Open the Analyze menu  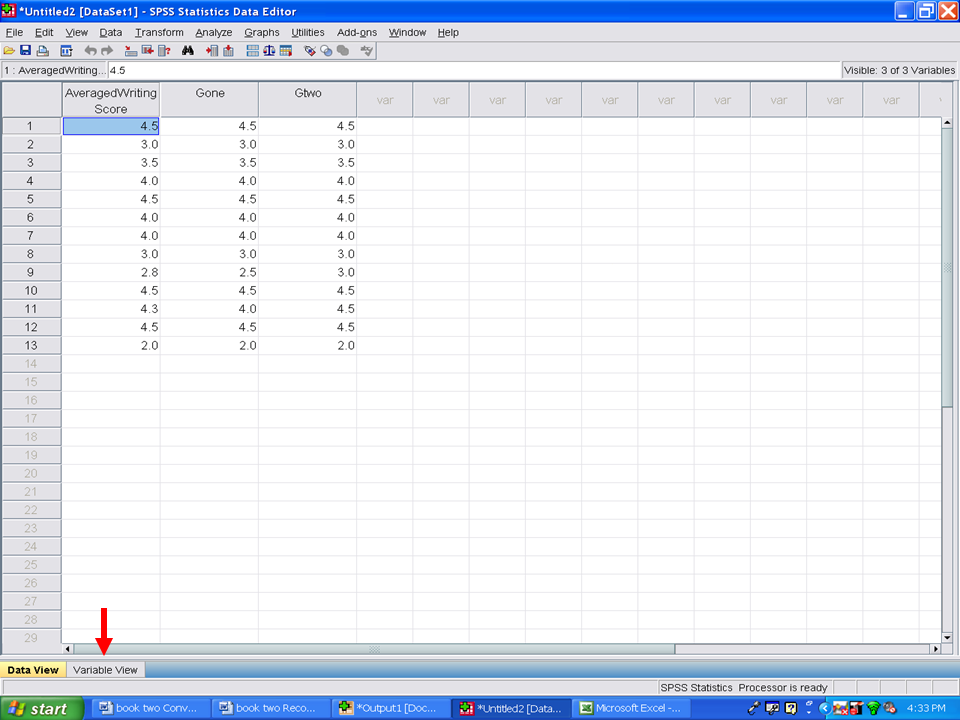213,32
